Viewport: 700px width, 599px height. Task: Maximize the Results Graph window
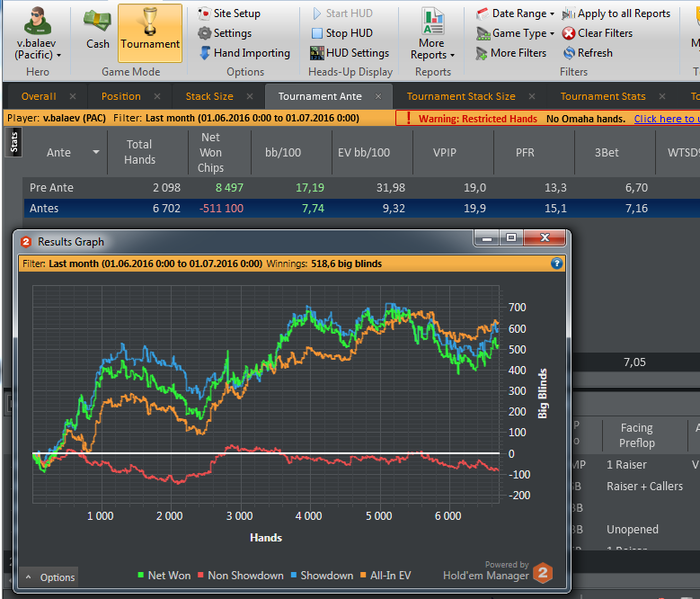[x=511, y=238]
